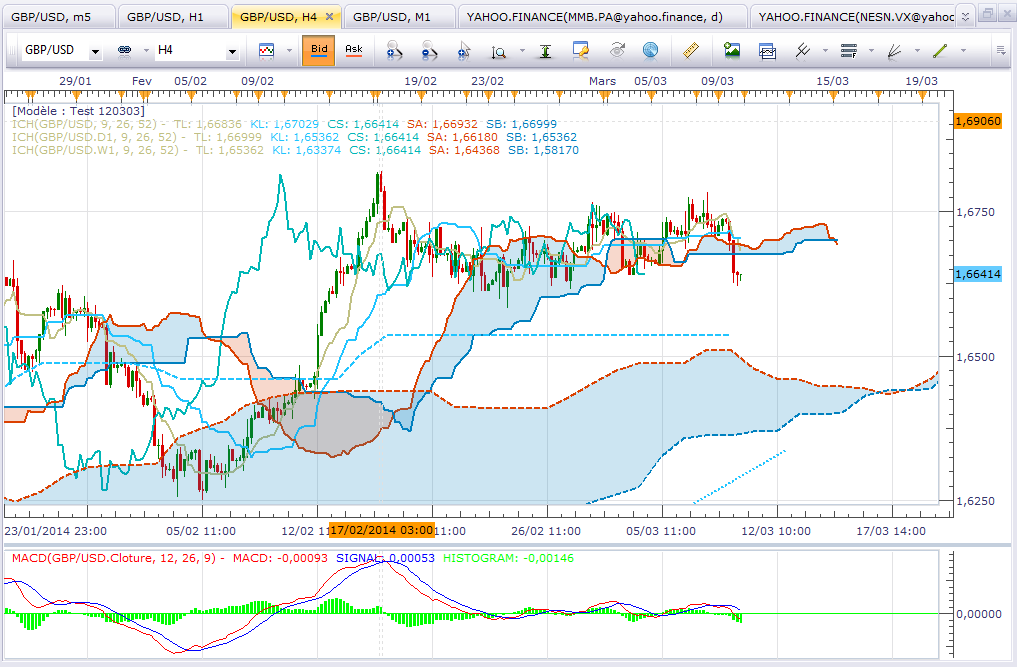Viewport: 1017px width, 667px height.
Task: Close the GBP/USD, H4 tab
Action: click(x=329, y=17)
